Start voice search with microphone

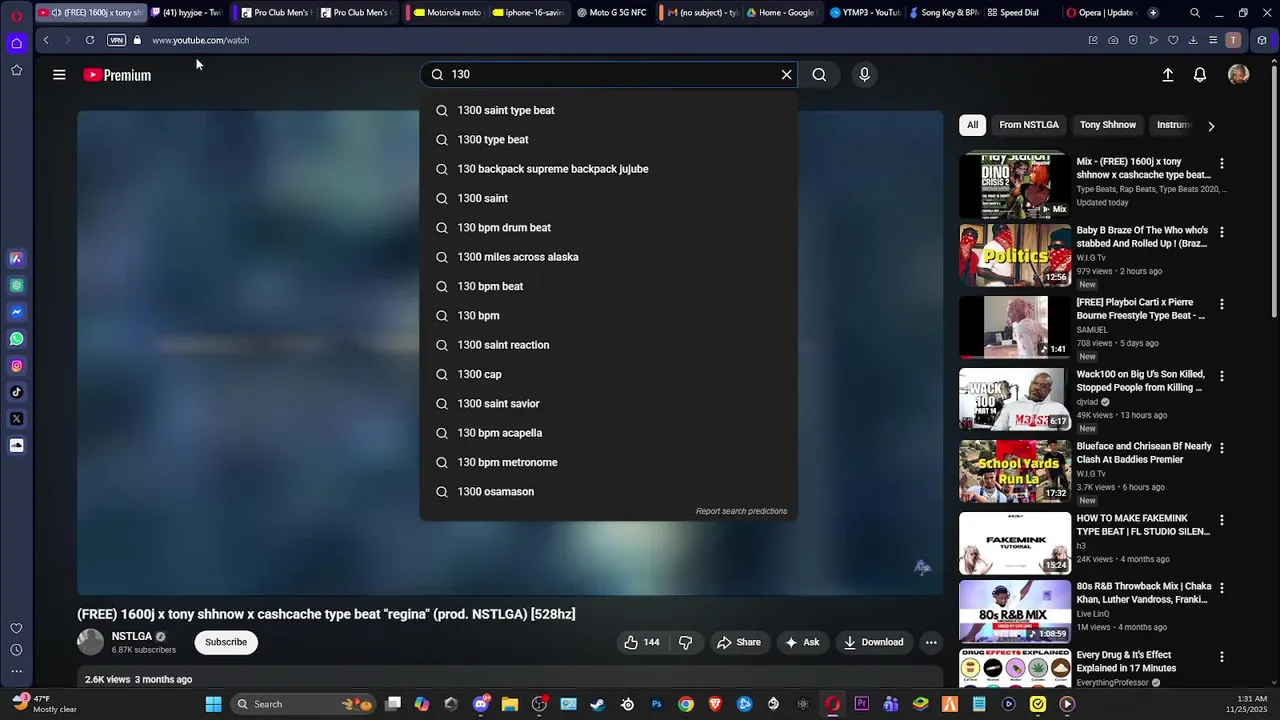864,75
